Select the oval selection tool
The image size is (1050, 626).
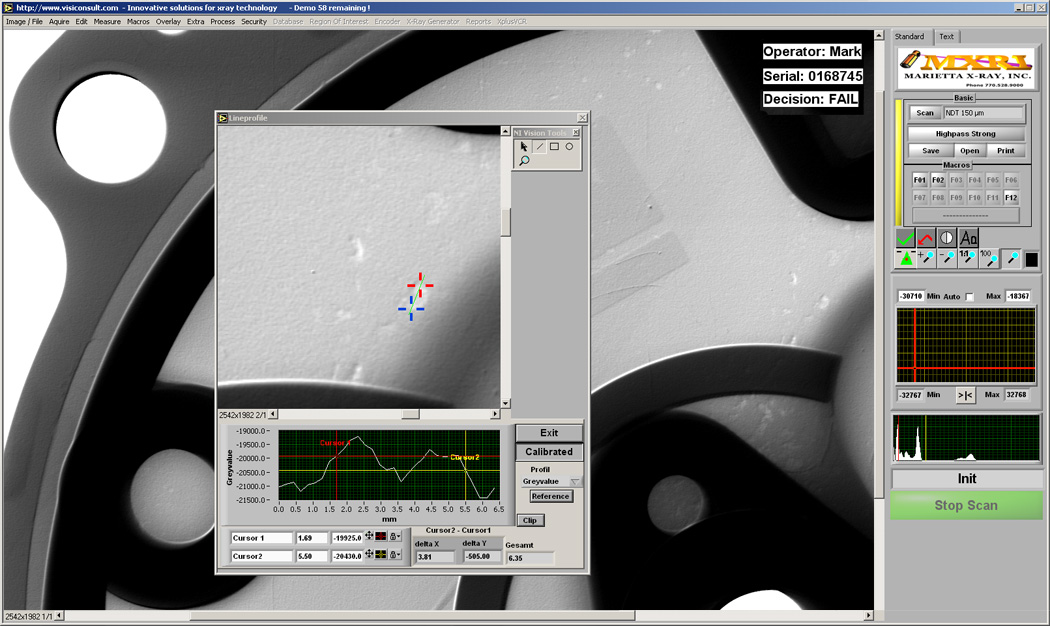(x=569, y=146)
